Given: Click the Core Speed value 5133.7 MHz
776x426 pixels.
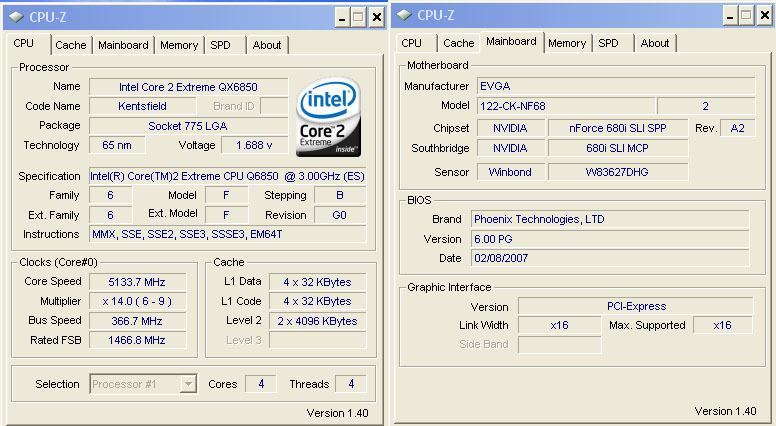Looking at the screenshot, I should pyautogui.click(x=137, y=282).
